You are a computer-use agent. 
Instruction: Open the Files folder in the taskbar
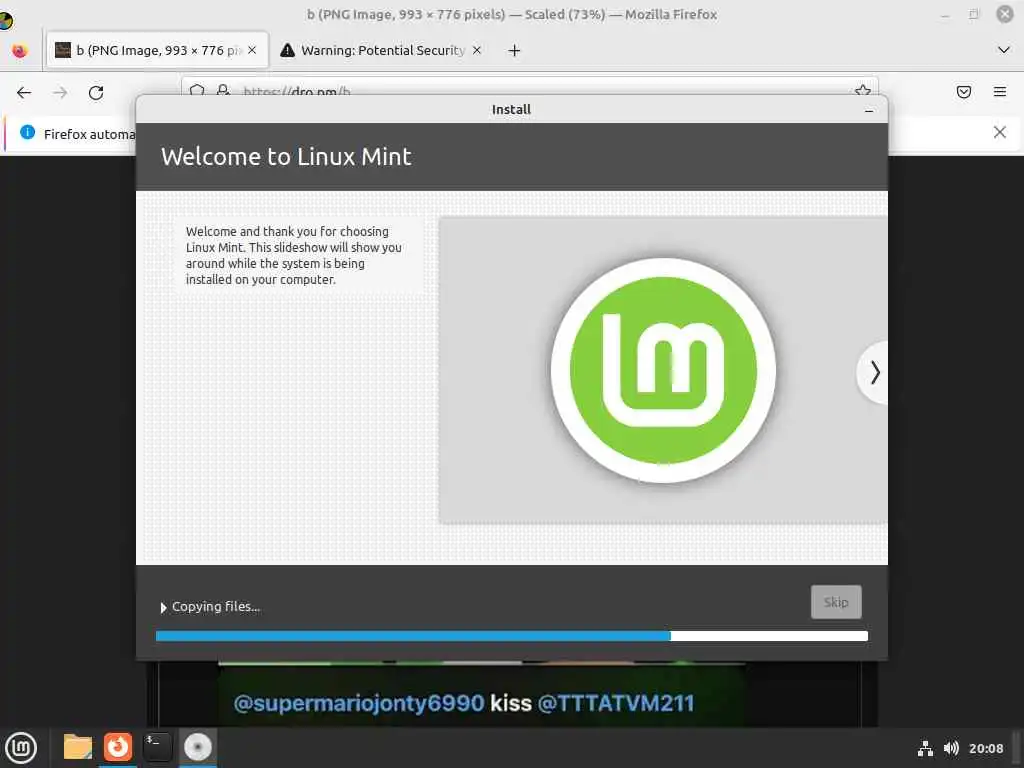click(x=77, y=747)
